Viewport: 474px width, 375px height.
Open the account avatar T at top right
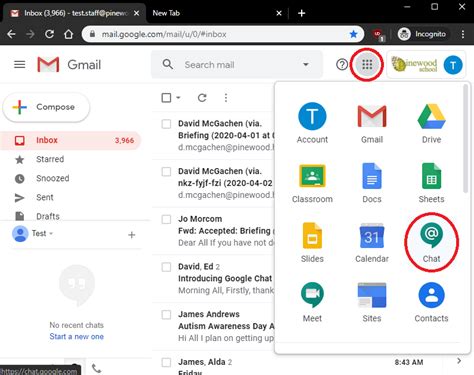453,65
